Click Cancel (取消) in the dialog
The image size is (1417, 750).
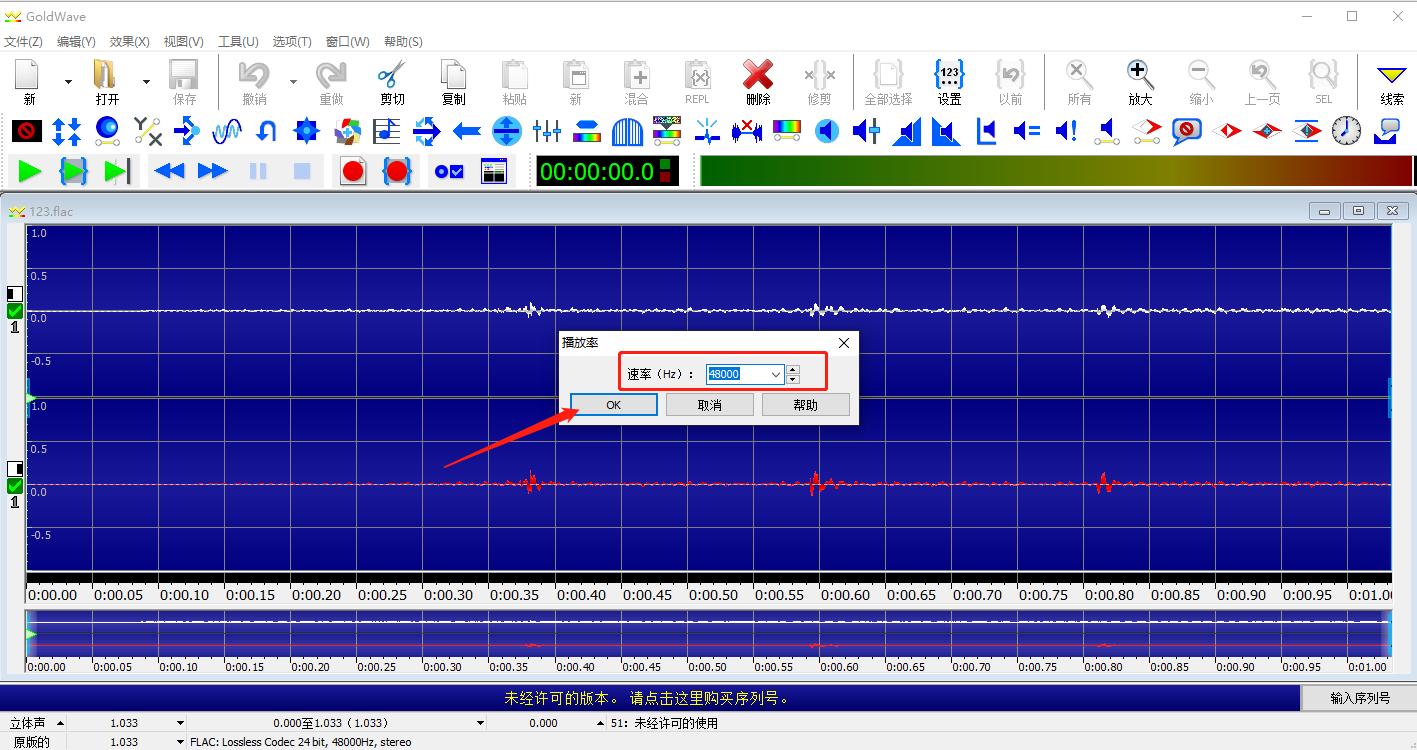point(709,405)
